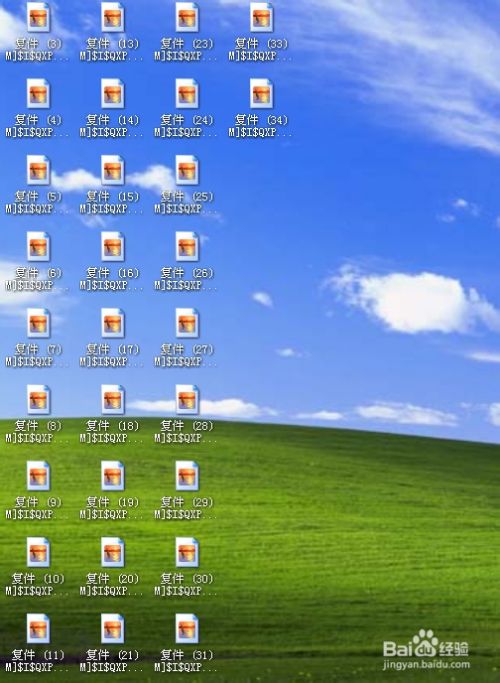
Task: Select the 复件 (5) file icon
Action: click(x=38, y=170)
